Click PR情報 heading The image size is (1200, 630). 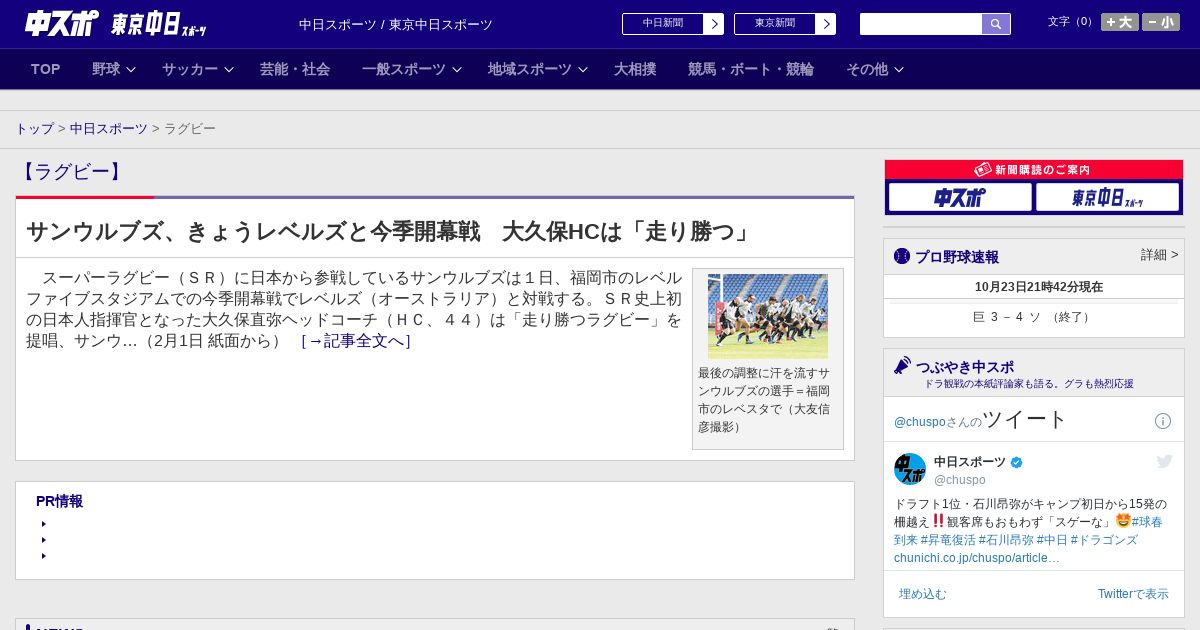point(59,501)
